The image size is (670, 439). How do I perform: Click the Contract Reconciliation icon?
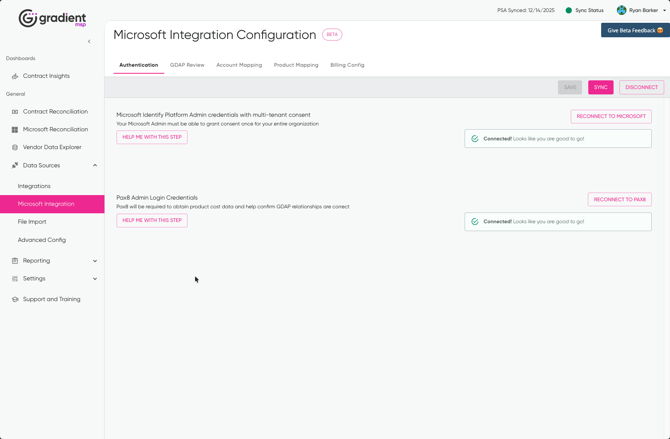[15, 112]
